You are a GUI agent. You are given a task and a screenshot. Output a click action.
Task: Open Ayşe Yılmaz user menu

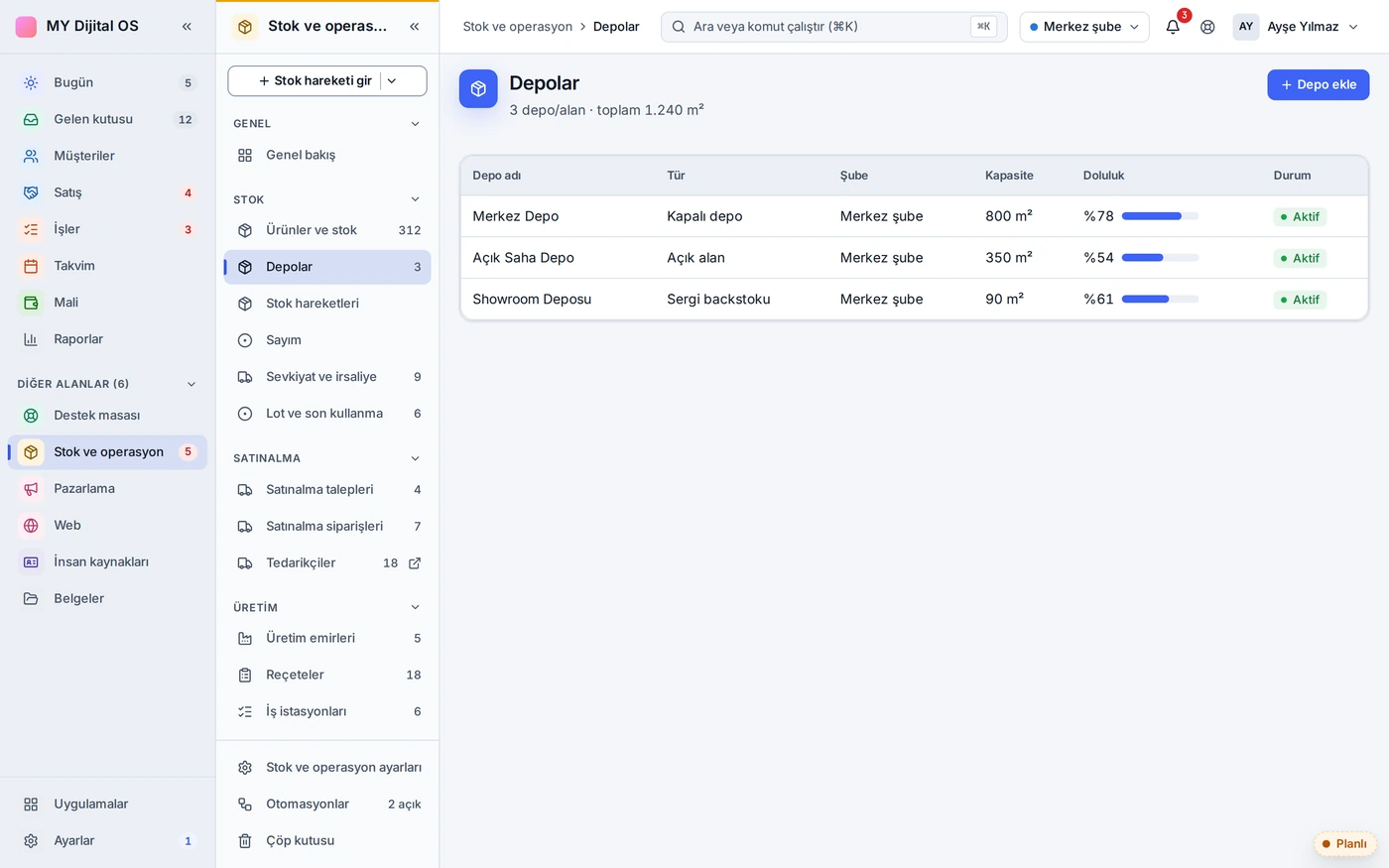coord(1296,27)
